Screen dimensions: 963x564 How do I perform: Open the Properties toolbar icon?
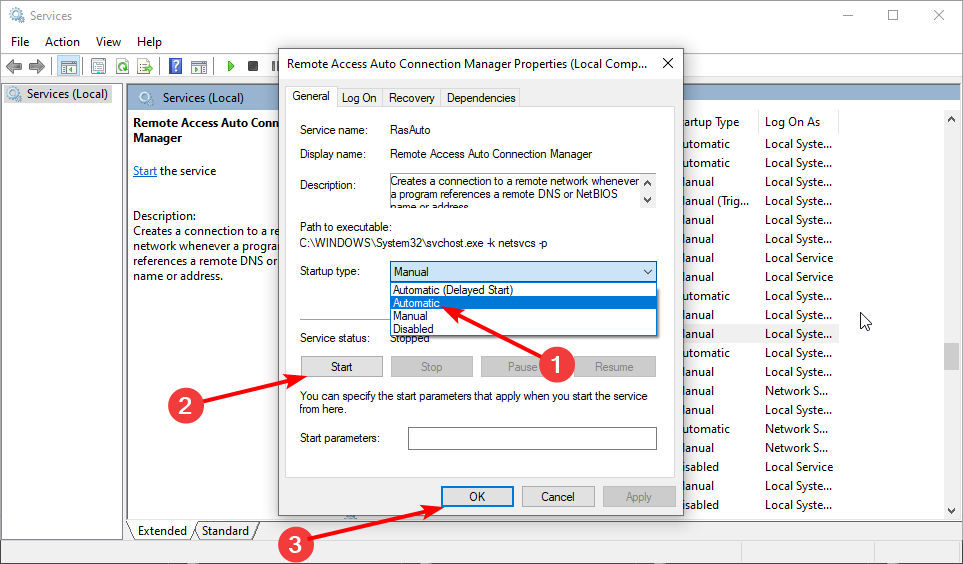98,66
